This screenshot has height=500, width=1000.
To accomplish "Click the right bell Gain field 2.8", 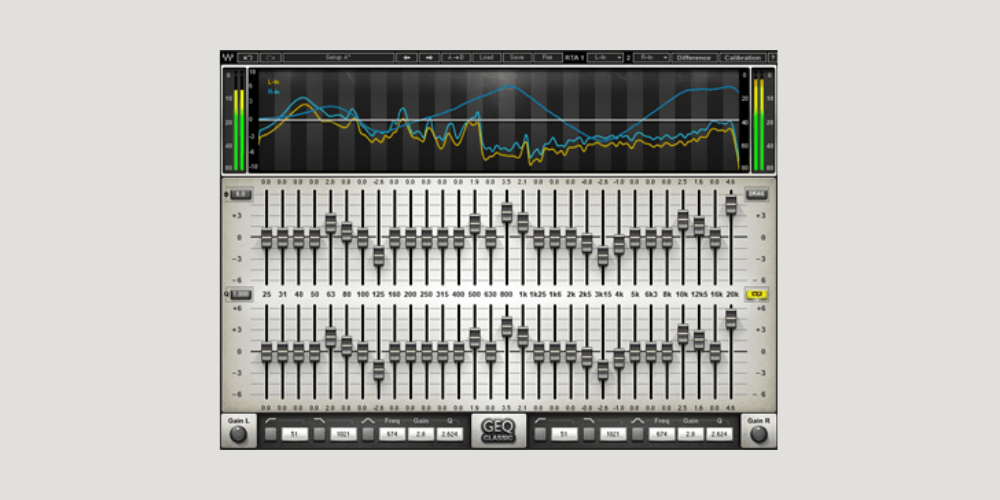I will pos(690,434).
